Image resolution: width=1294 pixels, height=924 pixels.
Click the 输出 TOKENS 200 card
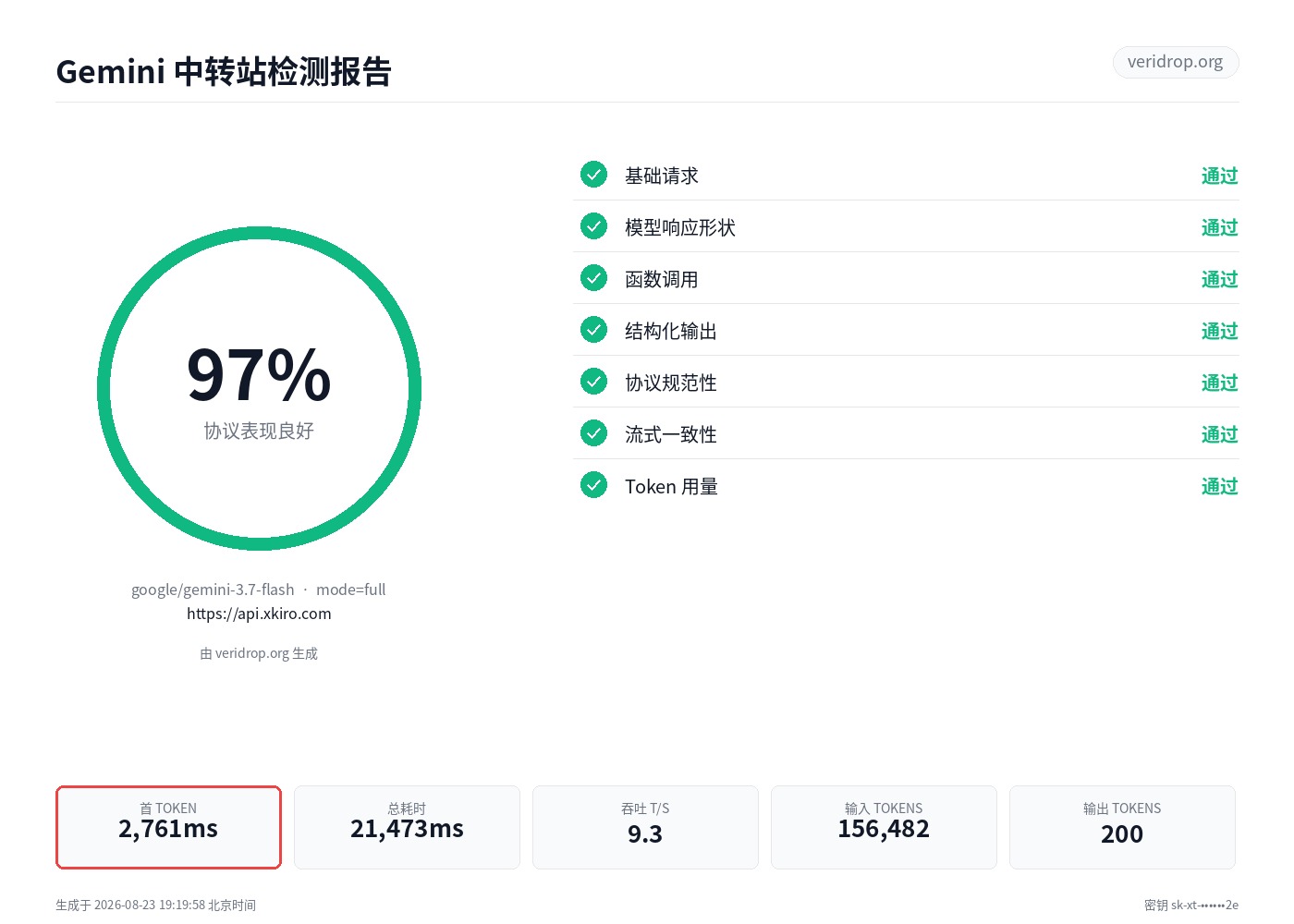point(1122,827)
